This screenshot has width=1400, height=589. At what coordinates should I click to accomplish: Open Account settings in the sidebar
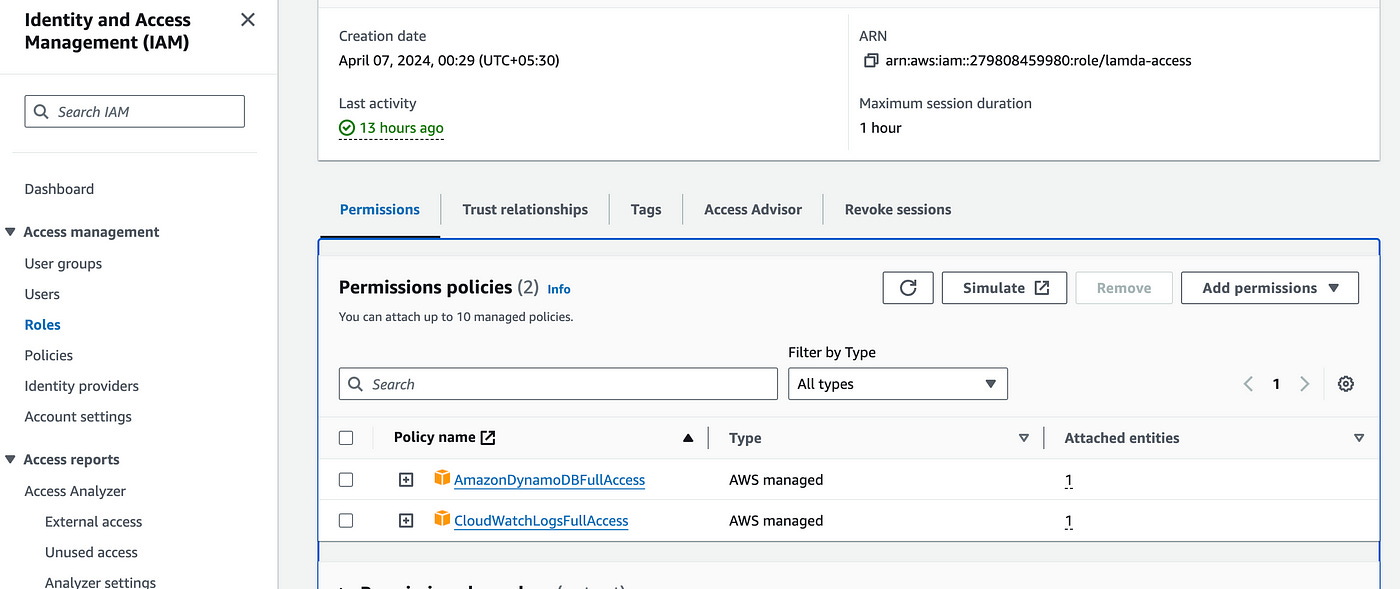point(78,417)
